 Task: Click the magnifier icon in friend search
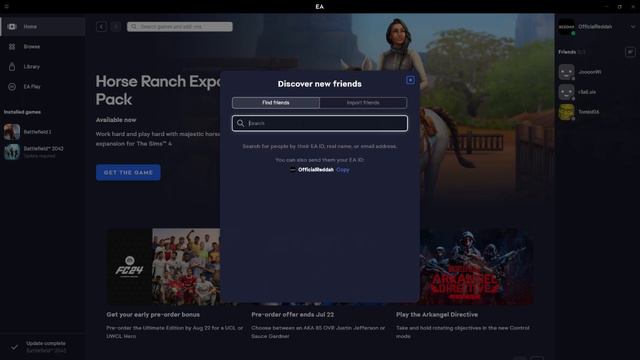pyautogui.click(x=240, y=123)
